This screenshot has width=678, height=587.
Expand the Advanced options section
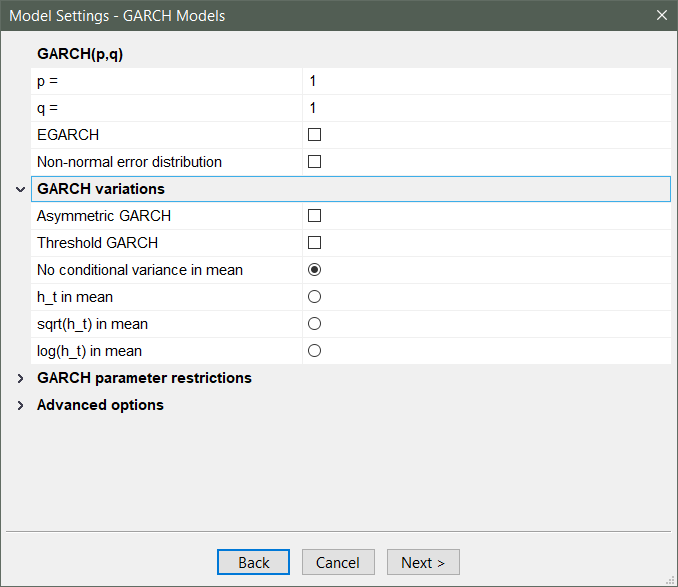(x=20, y=405)
